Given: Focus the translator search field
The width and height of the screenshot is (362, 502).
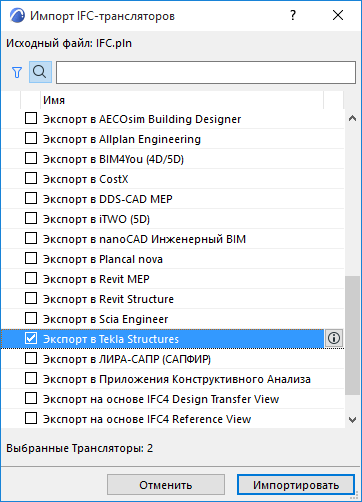Looking at the screenshot, I should 206,72.
